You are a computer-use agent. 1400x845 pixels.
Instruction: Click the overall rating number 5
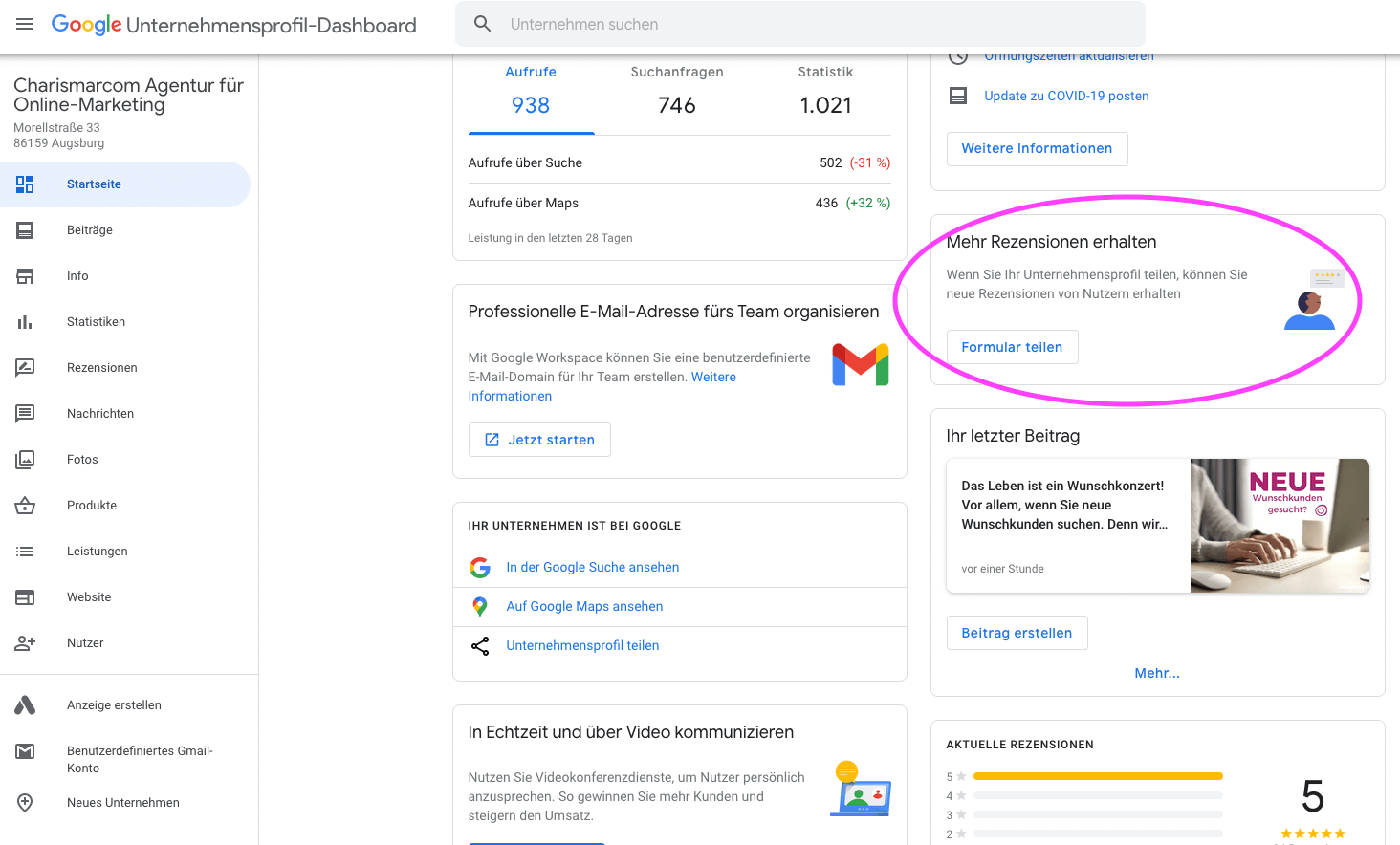pyautogui.click(x=1313, y=796)
